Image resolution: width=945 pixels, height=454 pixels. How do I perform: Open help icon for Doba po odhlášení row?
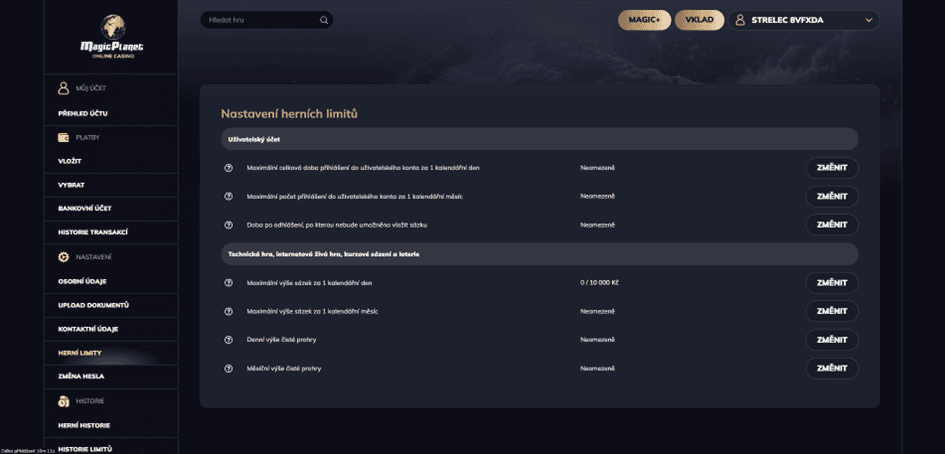click(x=228, y=225)
